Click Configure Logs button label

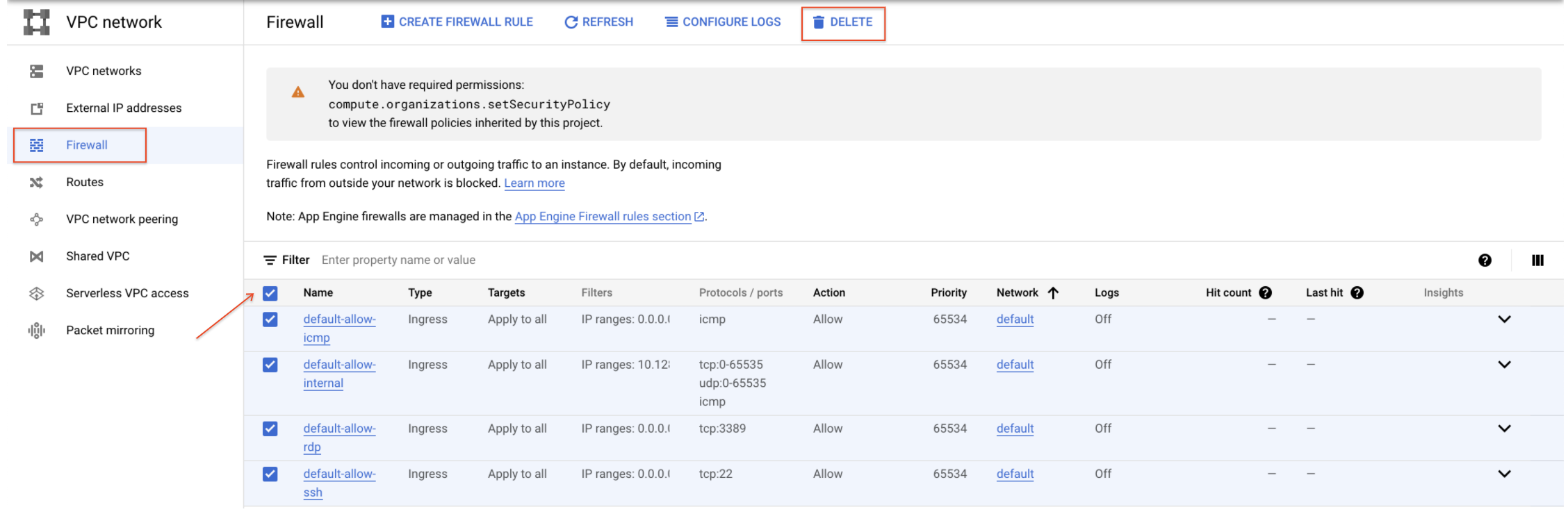coord(732,22)
